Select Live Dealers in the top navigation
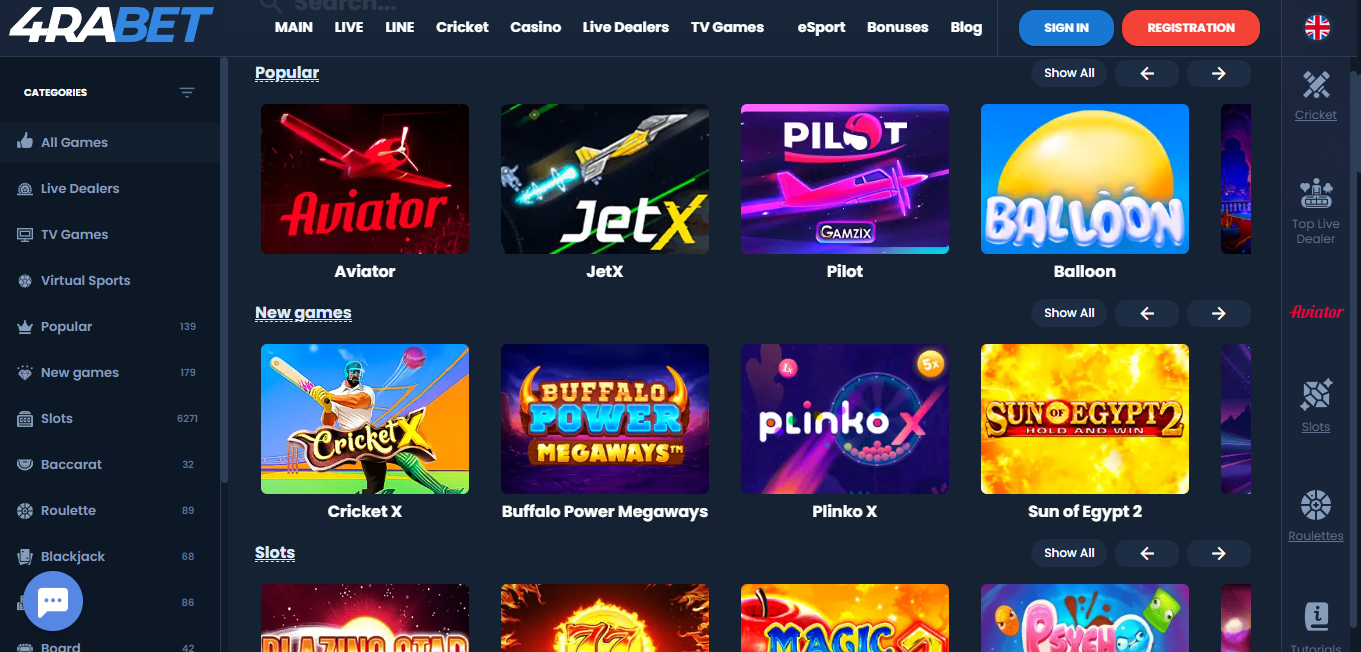1361x652 pixels. 626,27
